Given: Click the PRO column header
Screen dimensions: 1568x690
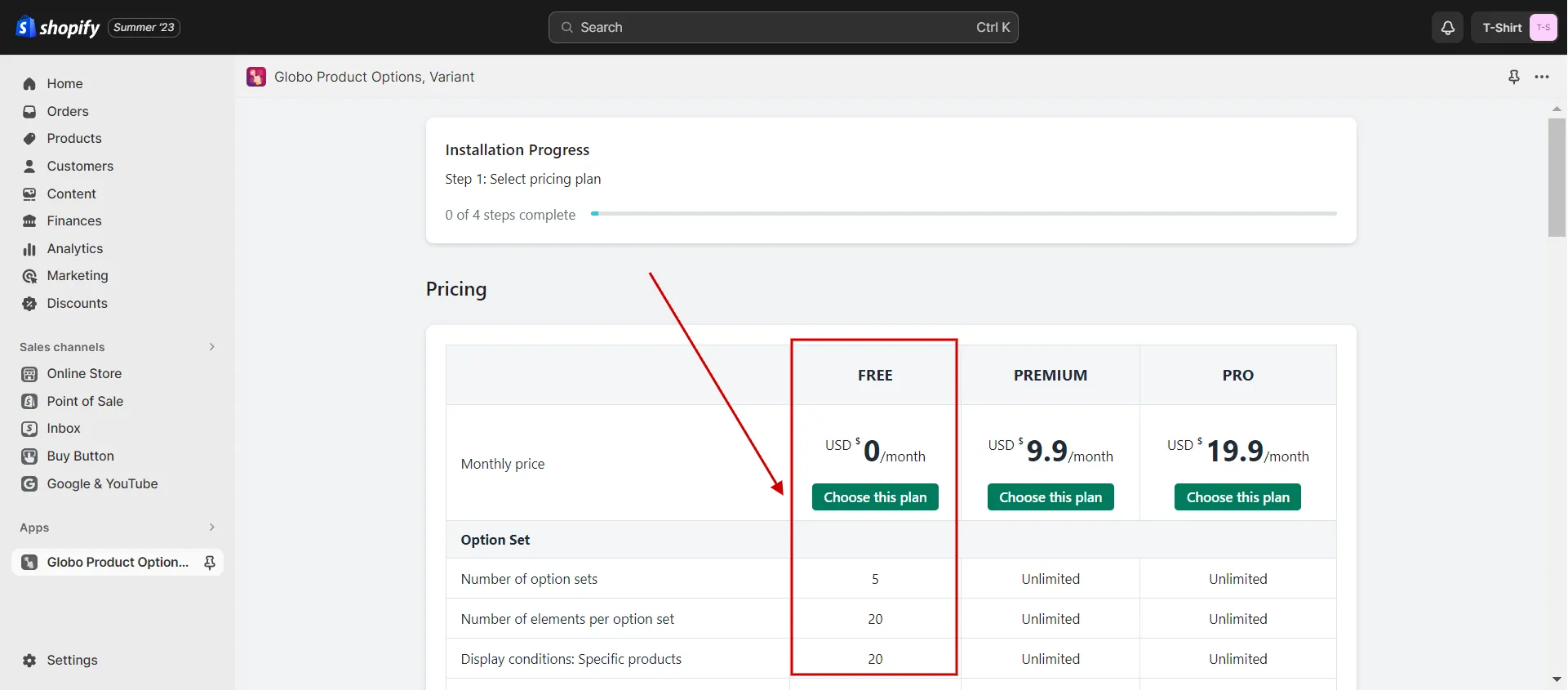Looking at the screenshot, I should 1237,376.
